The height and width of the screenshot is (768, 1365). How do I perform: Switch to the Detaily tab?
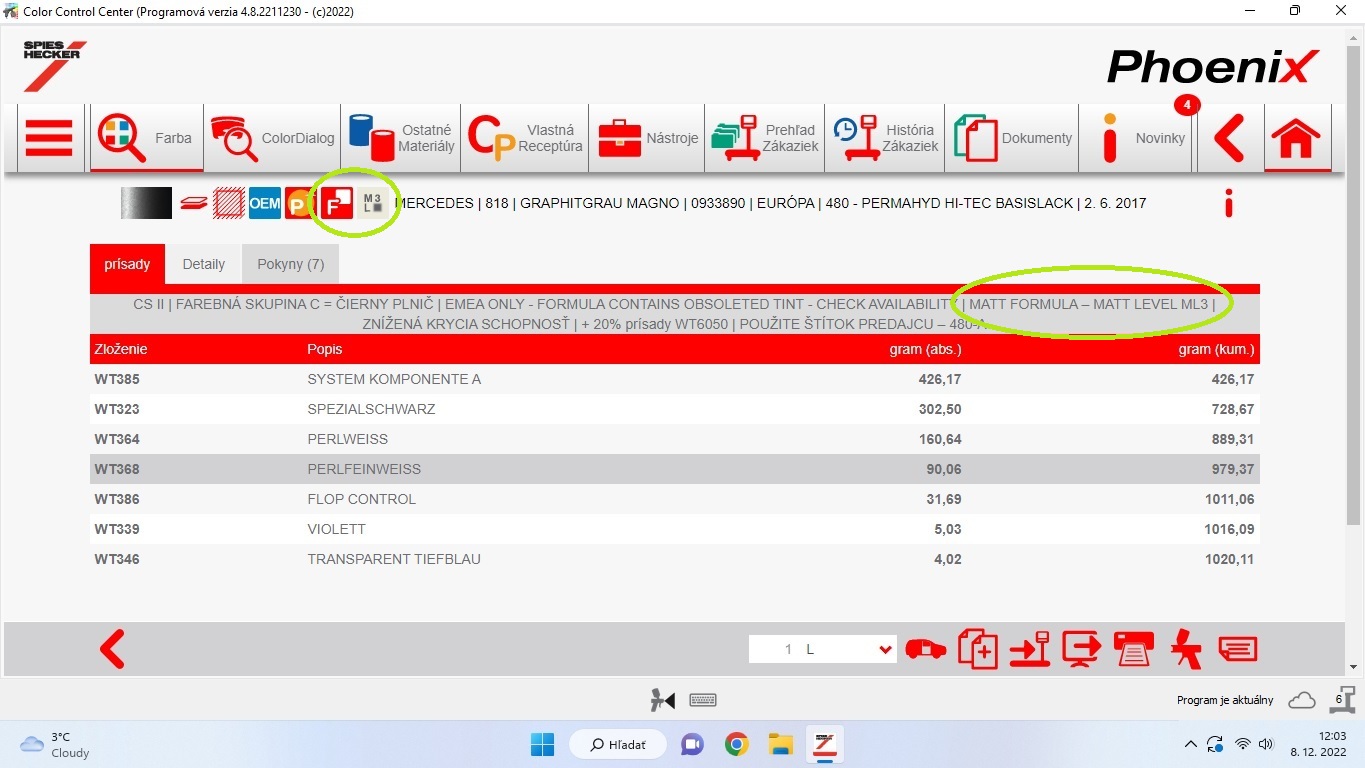click(x=204, y=264)
